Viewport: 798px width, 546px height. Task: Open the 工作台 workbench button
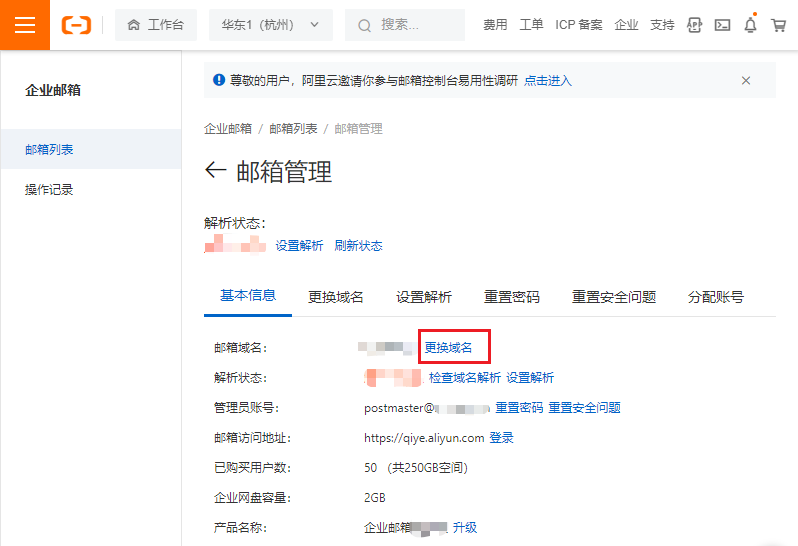[155, 25]
